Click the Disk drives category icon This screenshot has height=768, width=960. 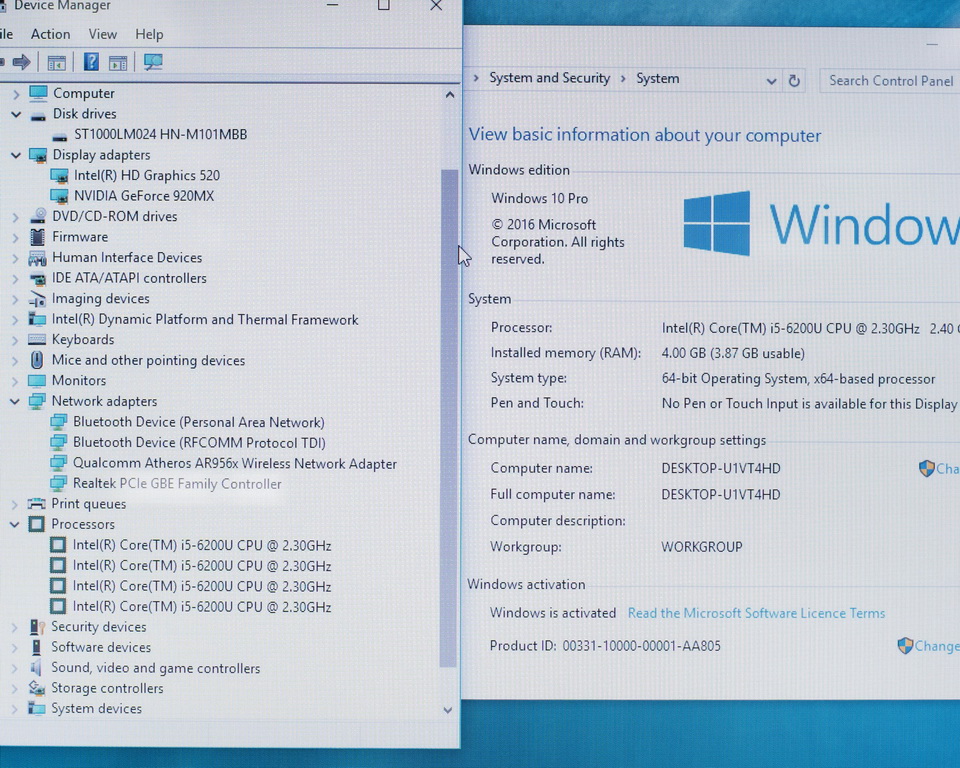tap(38, 115)
